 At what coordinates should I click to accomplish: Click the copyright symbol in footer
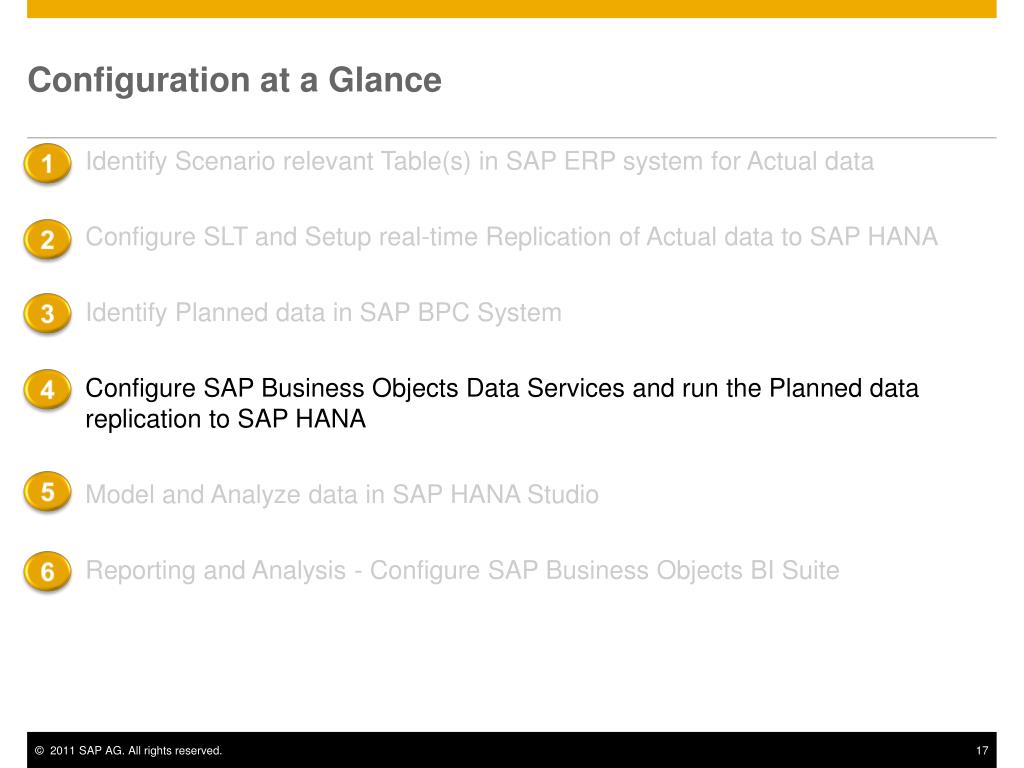click(x=39, y=750)
